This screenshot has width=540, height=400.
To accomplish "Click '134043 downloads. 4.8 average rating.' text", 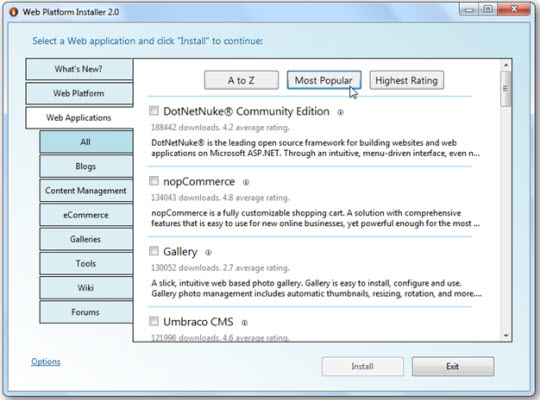I will (220, 198).
